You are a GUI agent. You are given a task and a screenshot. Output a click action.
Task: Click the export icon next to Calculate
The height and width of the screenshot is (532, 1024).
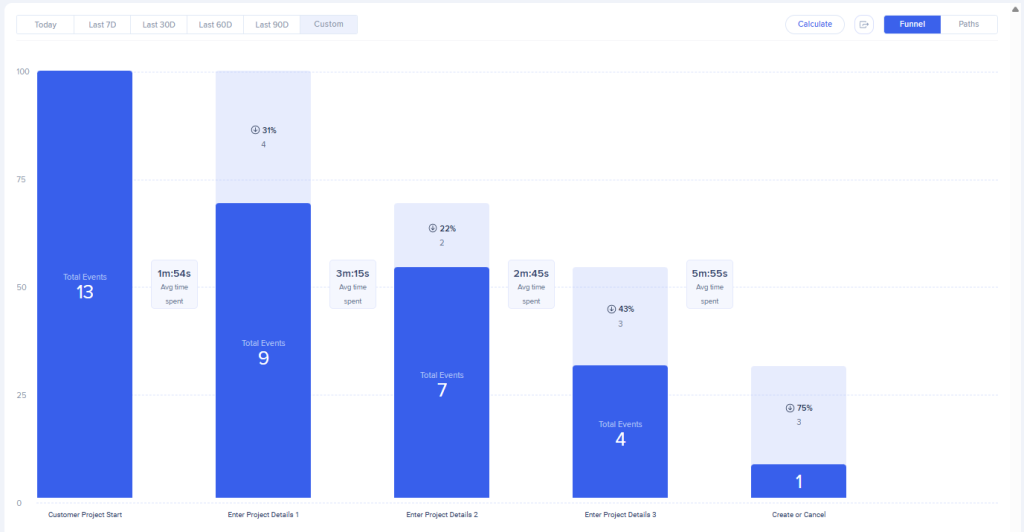point(864,24)
